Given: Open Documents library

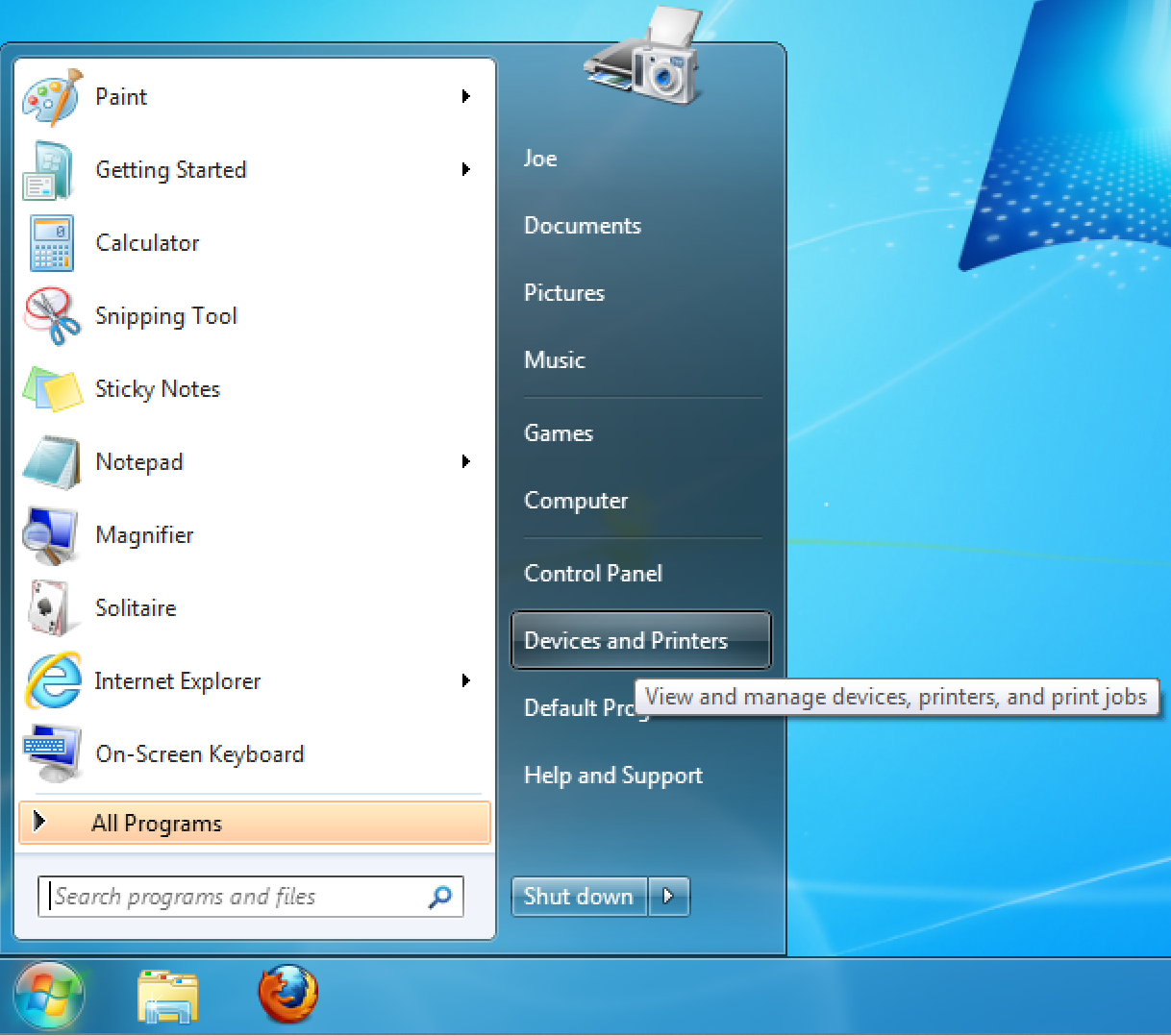Looking at the screenshot, I should 583,226.
